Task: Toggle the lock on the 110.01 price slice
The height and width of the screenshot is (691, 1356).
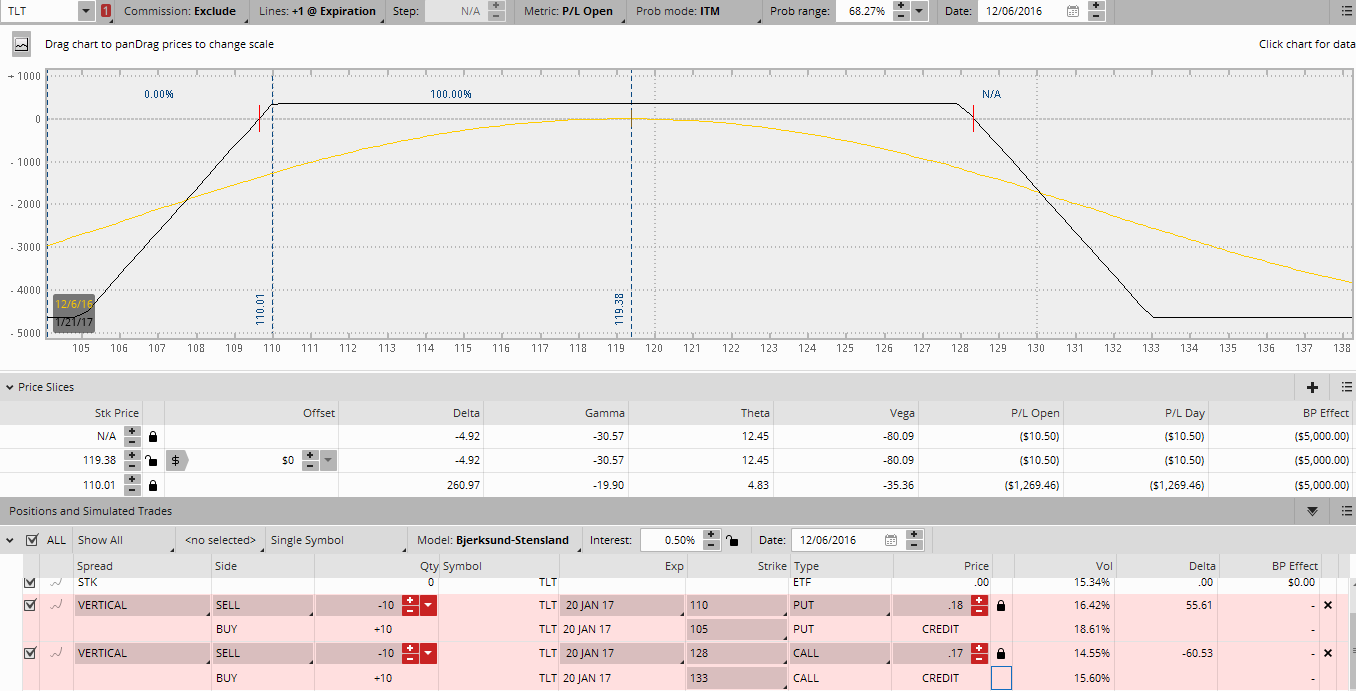Action: pyautogui.click(x=153, y=485)
